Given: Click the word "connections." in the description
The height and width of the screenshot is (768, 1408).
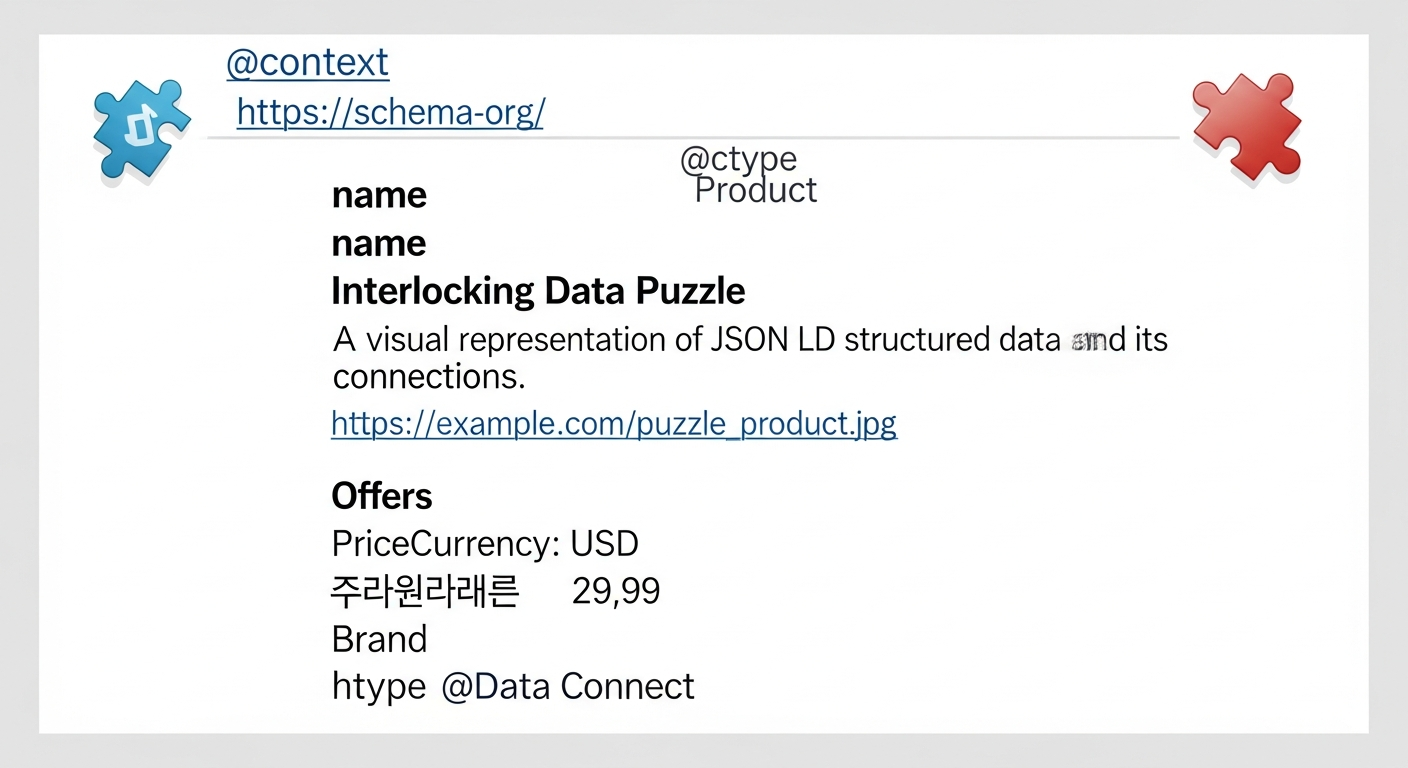Looking at the screenshot, I should pyautogui.click(x=429, y=378).
